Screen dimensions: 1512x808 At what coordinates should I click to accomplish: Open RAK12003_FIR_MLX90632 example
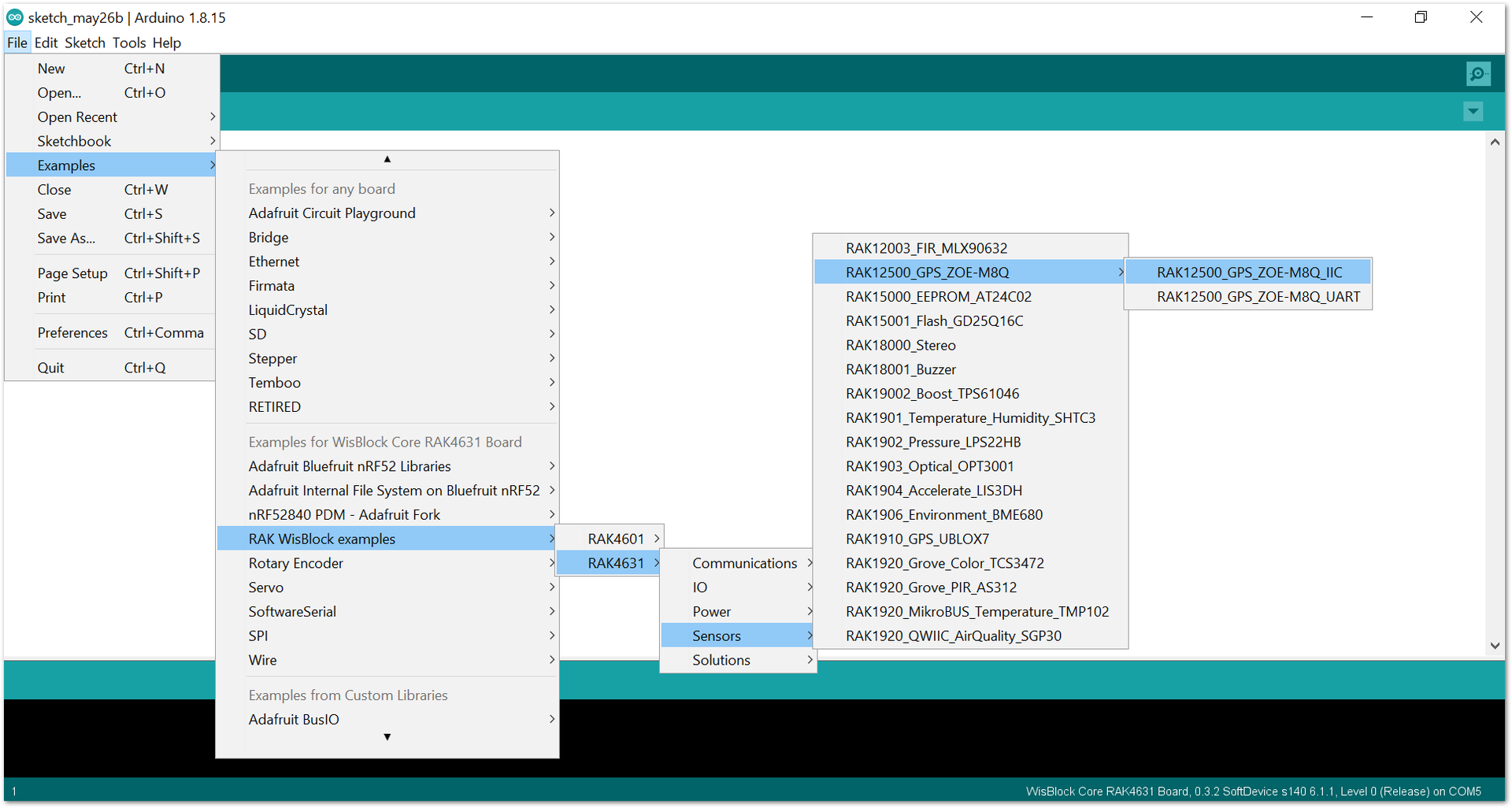970,248
